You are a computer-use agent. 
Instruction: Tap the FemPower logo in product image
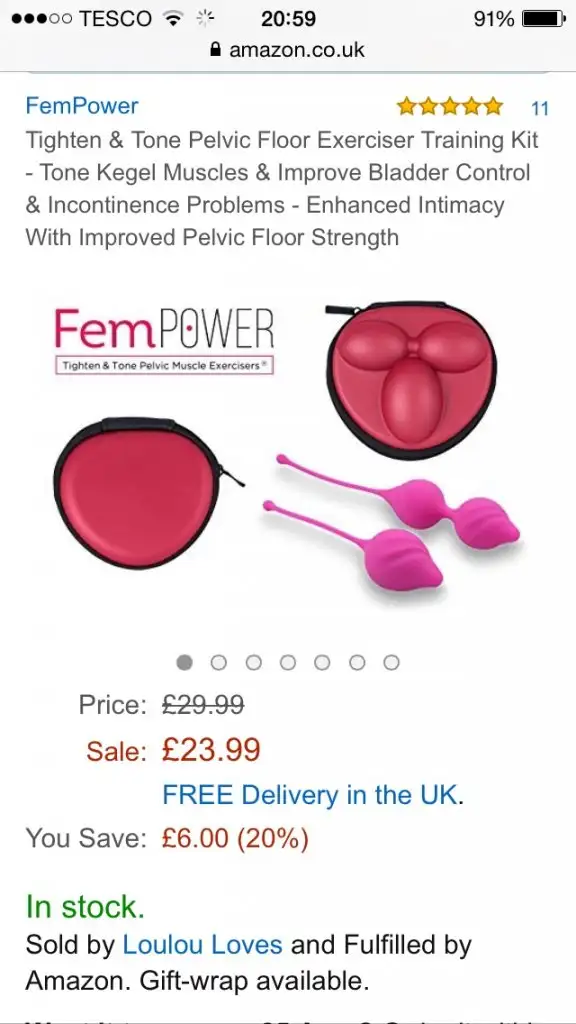click(164, 341)
